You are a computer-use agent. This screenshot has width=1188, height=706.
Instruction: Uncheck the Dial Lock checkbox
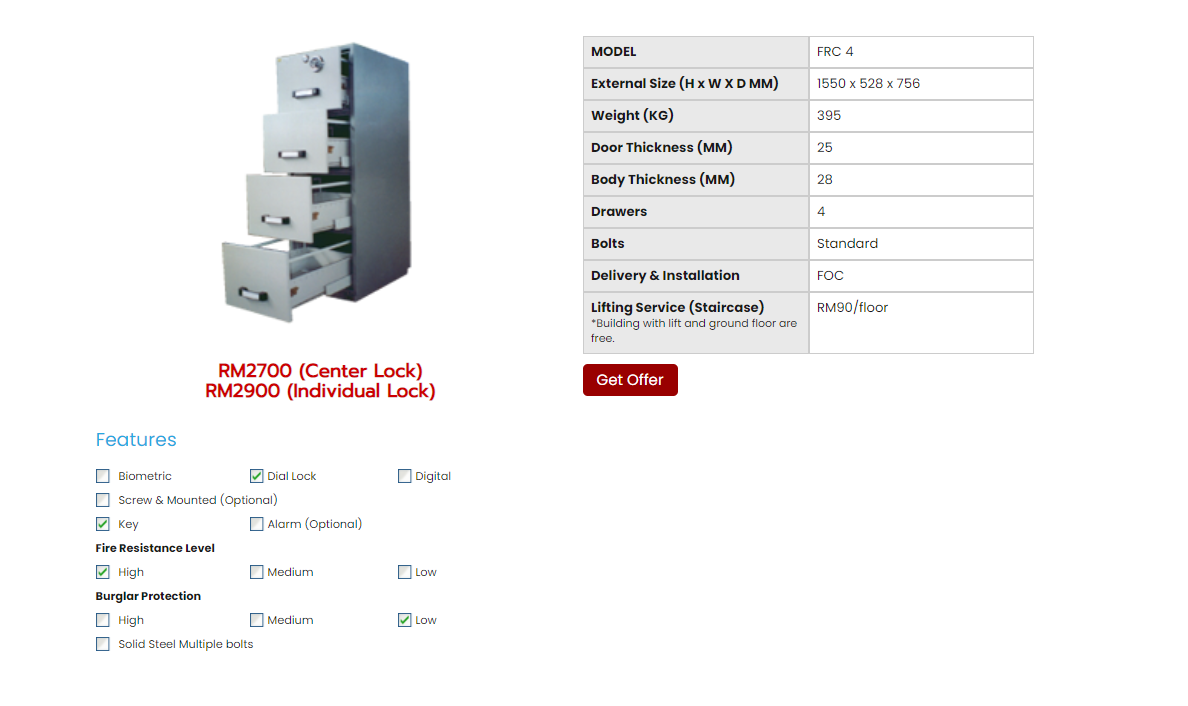pyautogui.click(x=257, y=476)
